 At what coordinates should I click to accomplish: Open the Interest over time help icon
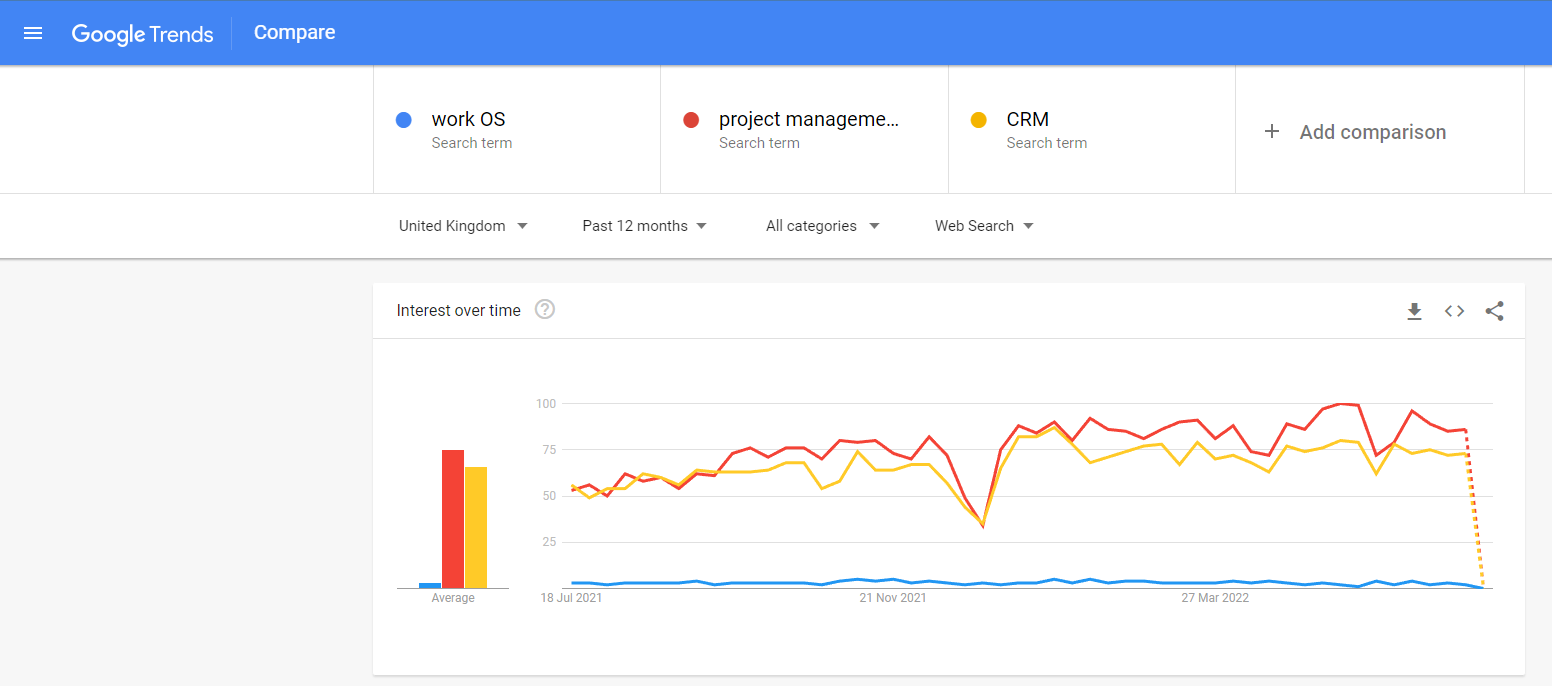[x=545, y=310]
